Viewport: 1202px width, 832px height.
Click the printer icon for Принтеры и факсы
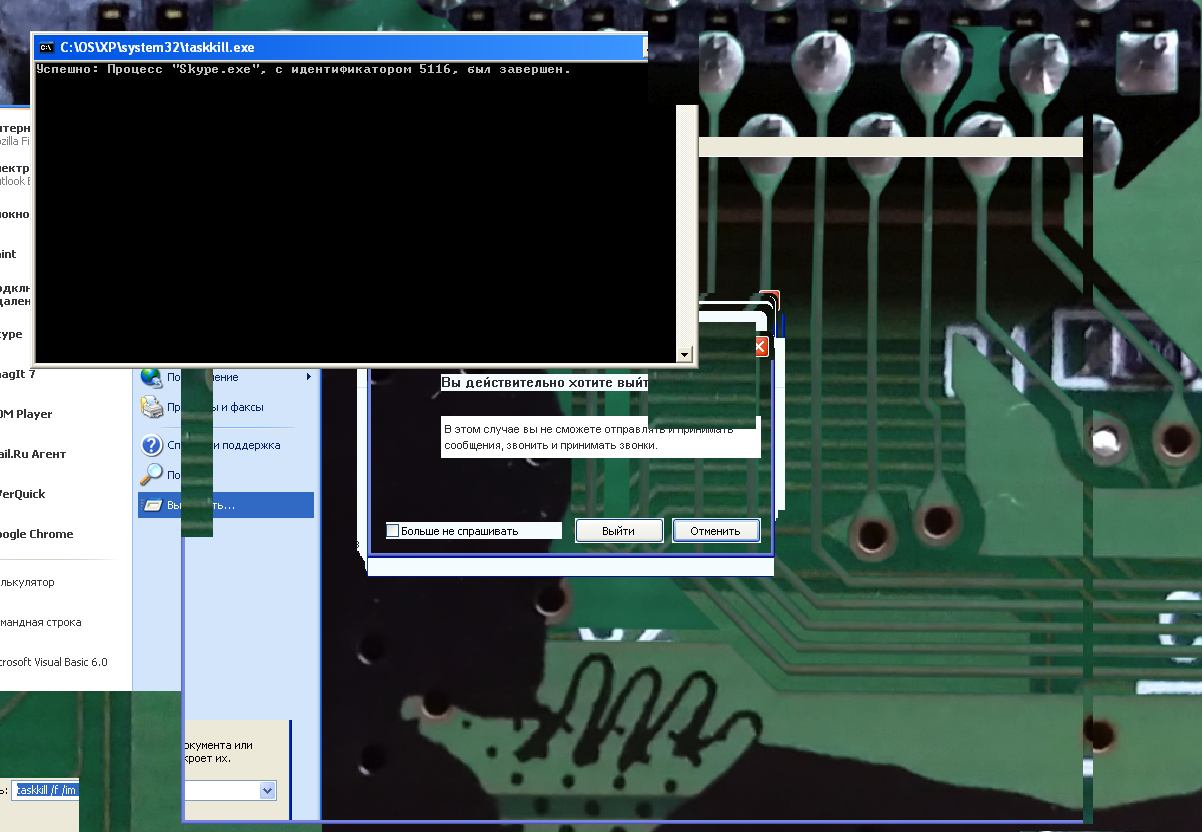152,407
